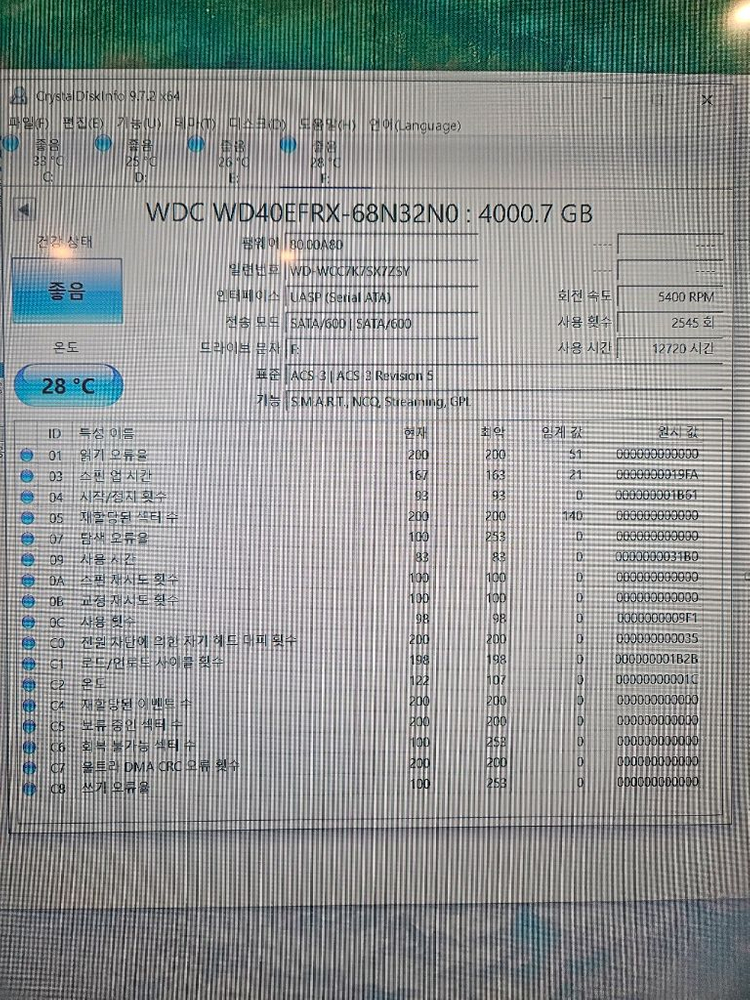Click the interface field UASP (Serial ATA)

381,297
